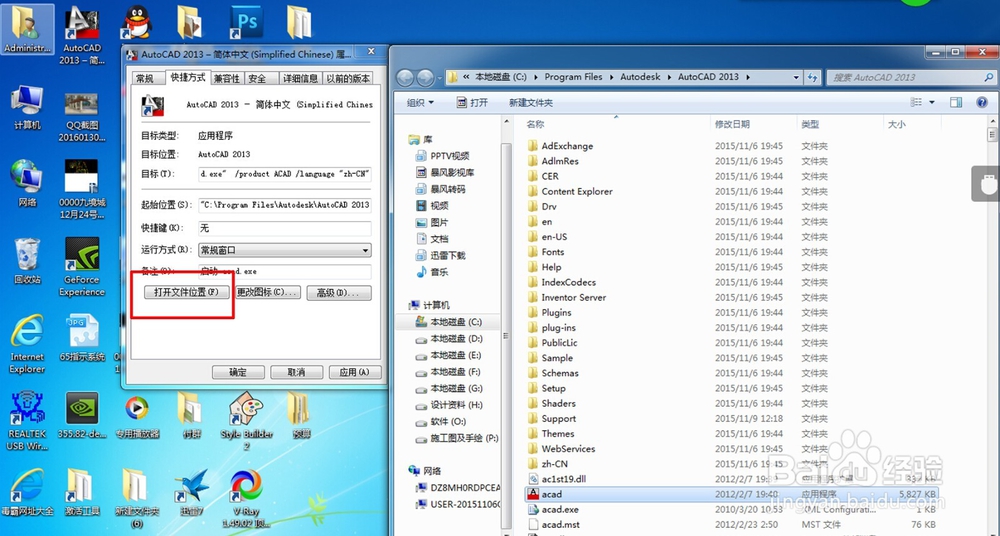
Task: Open the 激活工具 folder on desktop
Action: pyautogui.click(x=82, y=493)
